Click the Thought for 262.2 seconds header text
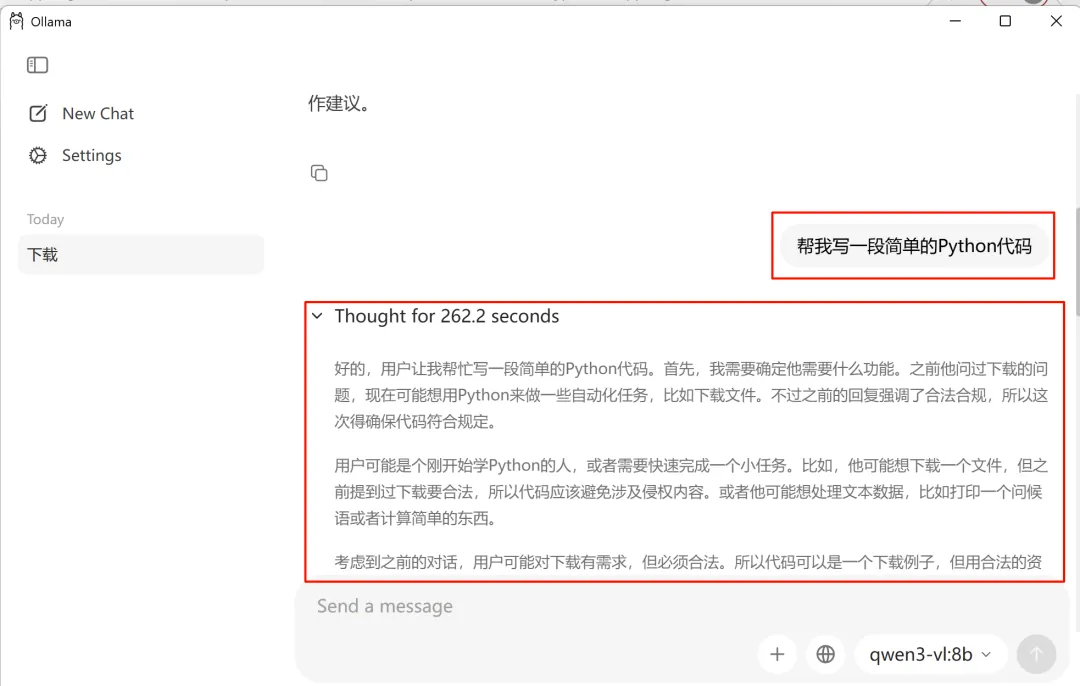The image size is (1080, 686). coord(446,316)
